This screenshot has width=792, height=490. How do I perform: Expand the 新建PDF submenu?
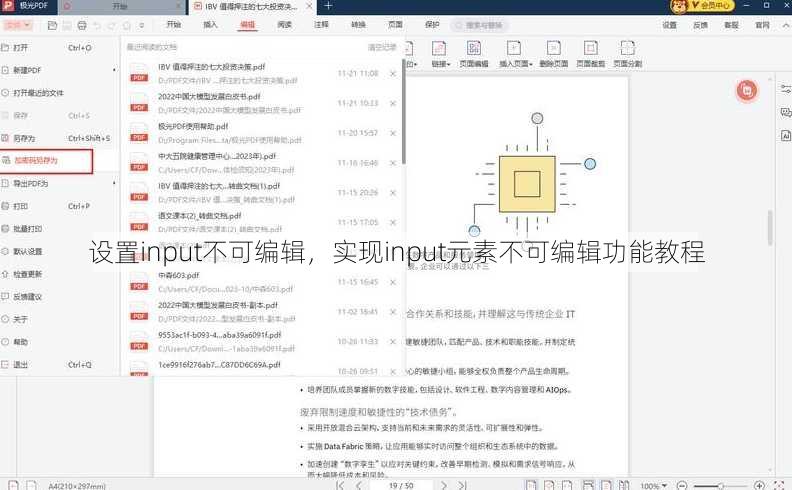point(60,70)
